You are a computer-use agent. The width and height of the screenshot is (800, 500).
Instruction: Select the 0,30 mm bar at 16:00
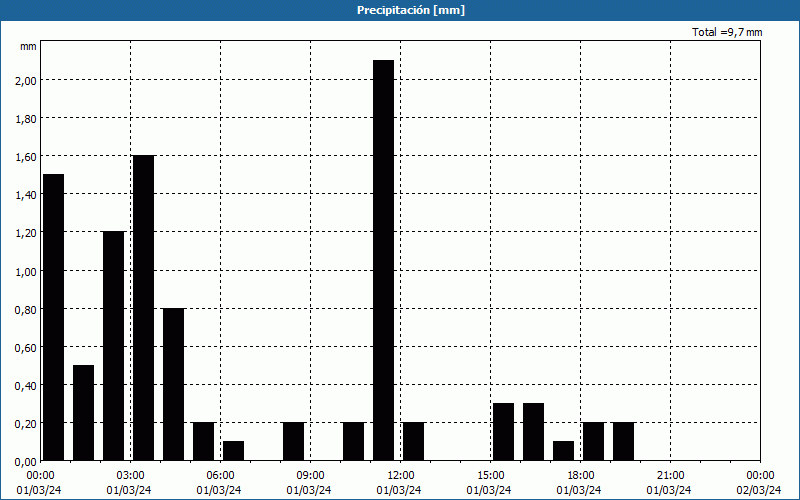534,432
